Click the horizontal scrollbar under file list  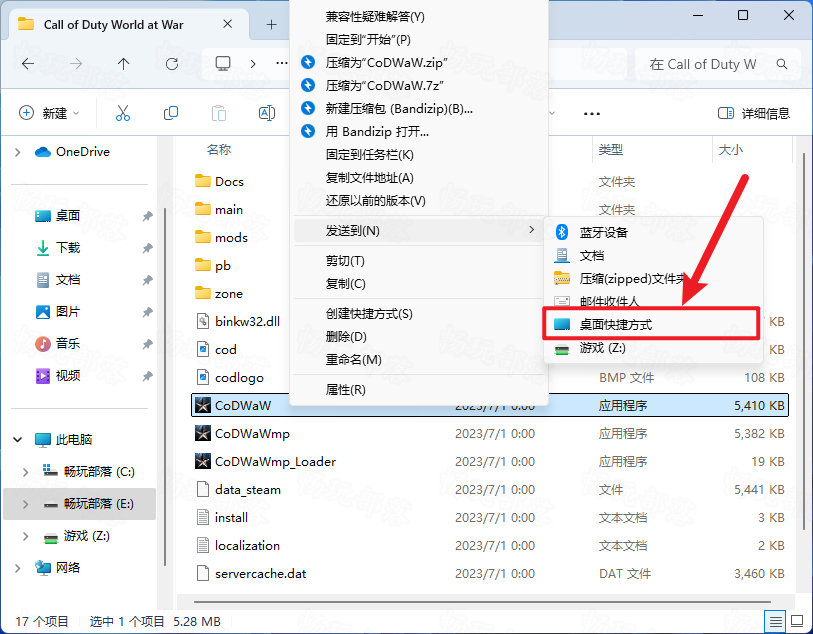[x=482, y=602]
